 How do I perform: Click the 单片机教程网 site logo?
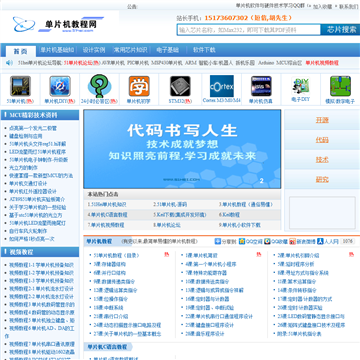(59, 24)
